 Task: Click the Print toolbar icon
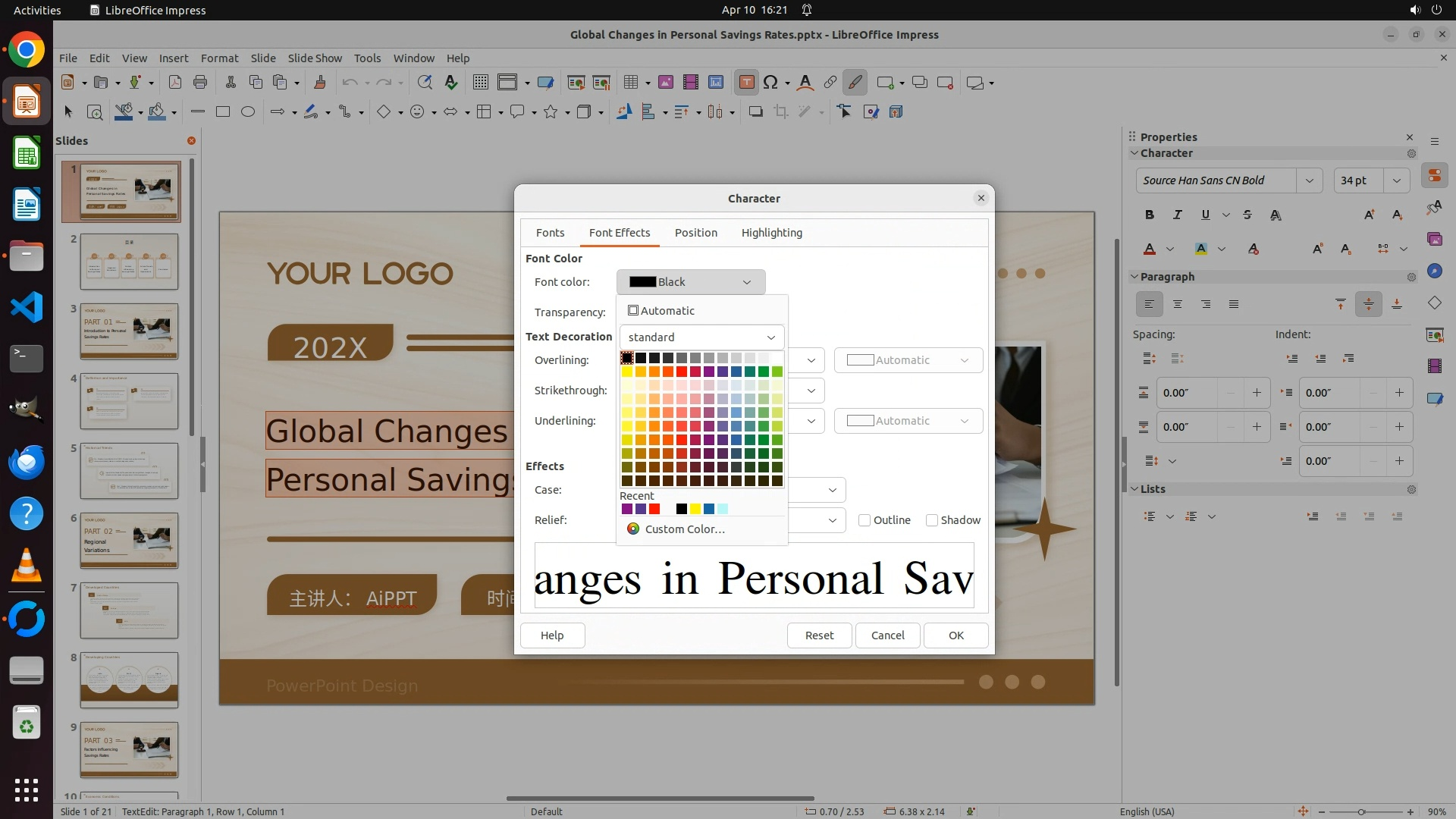pos(200,83)
